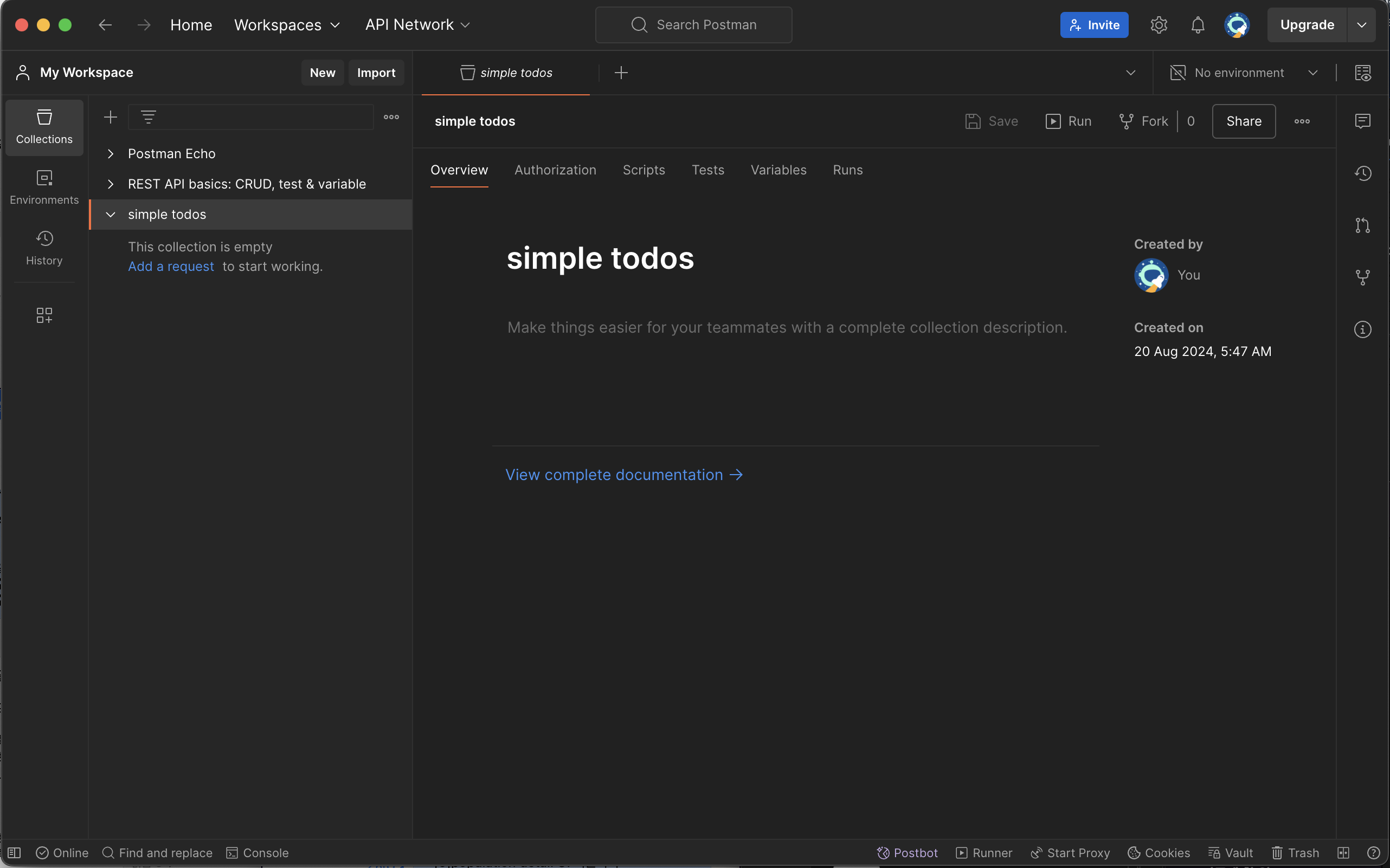Switch to the Overview tab
This screenshot has width=1390, height=868.
(x=459, y=170)
